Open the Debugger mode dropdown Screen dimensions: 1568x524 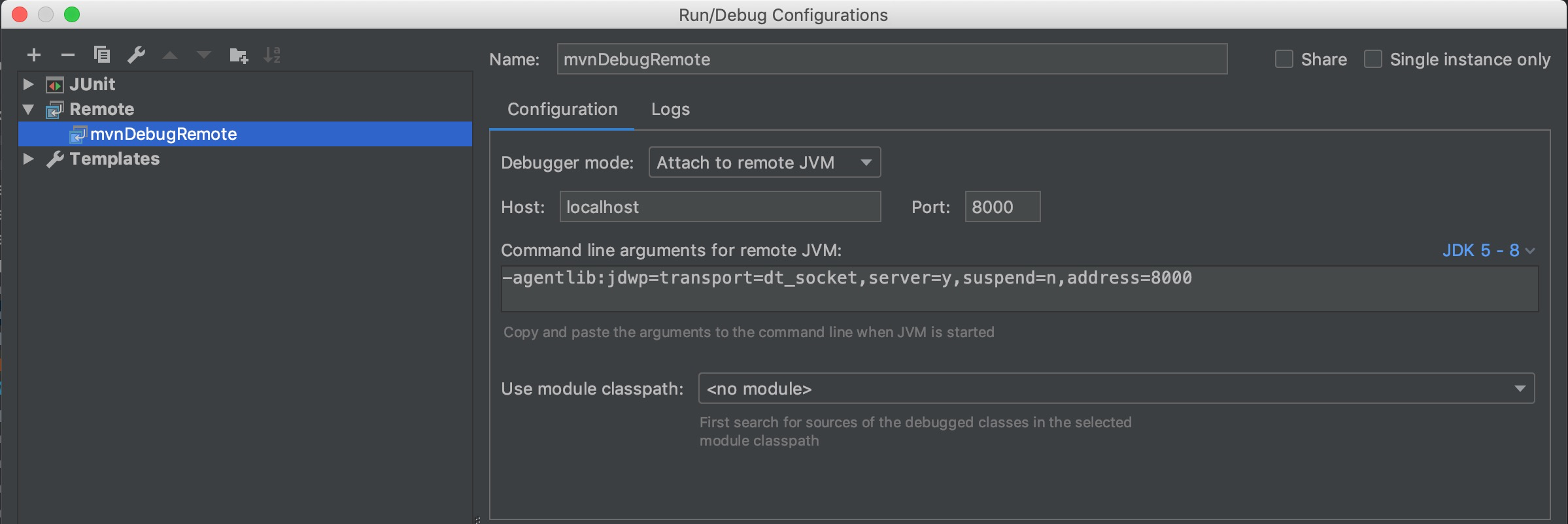click(764, 163)
